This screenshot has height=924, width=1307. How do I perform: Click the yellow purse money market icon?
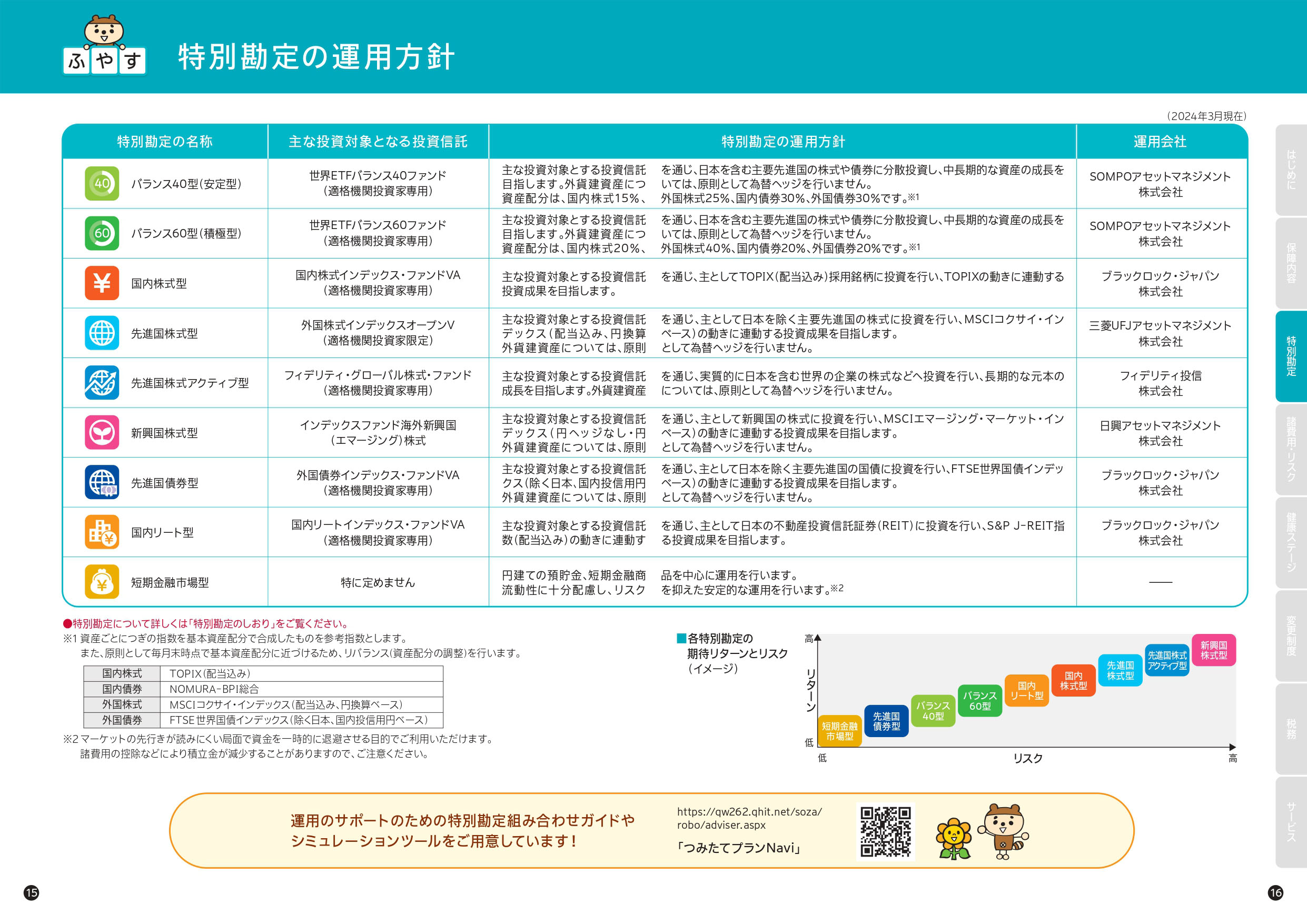(102, 582)
